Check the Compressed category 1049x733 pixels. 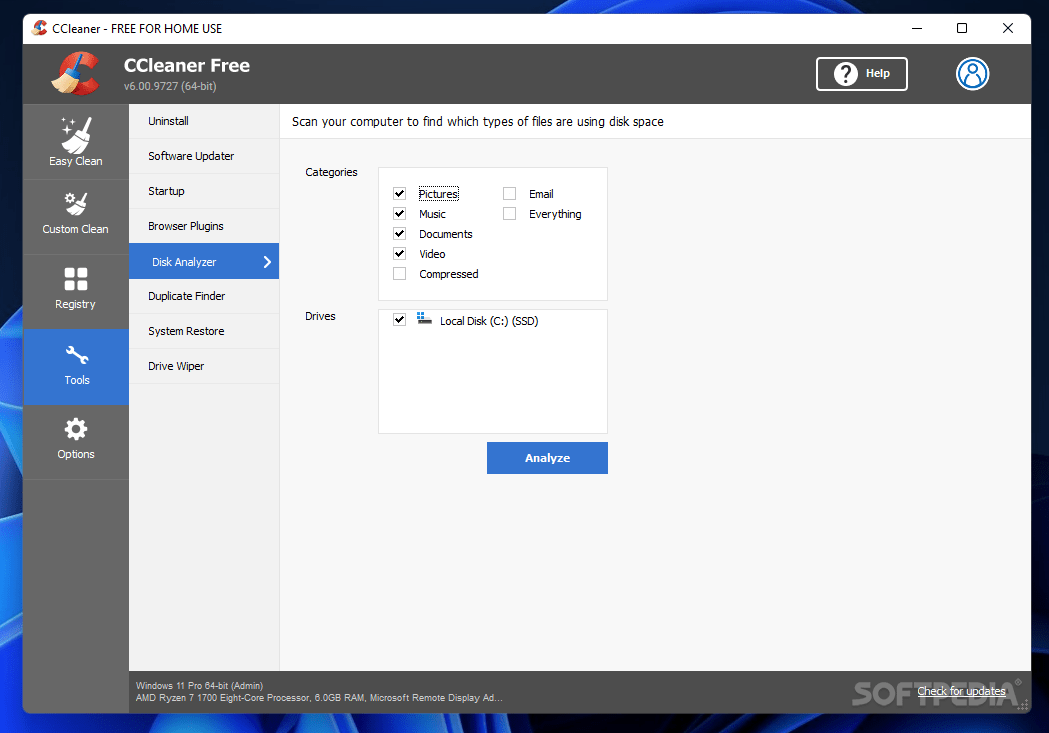point(399,273)
